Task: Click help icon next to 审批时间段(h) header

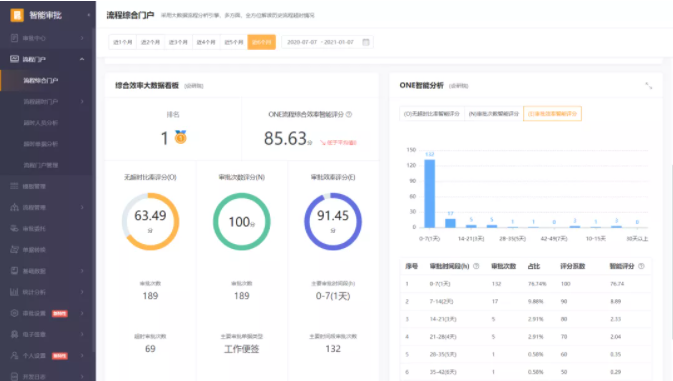Action: pyautogui.click(x=476, y=266)
